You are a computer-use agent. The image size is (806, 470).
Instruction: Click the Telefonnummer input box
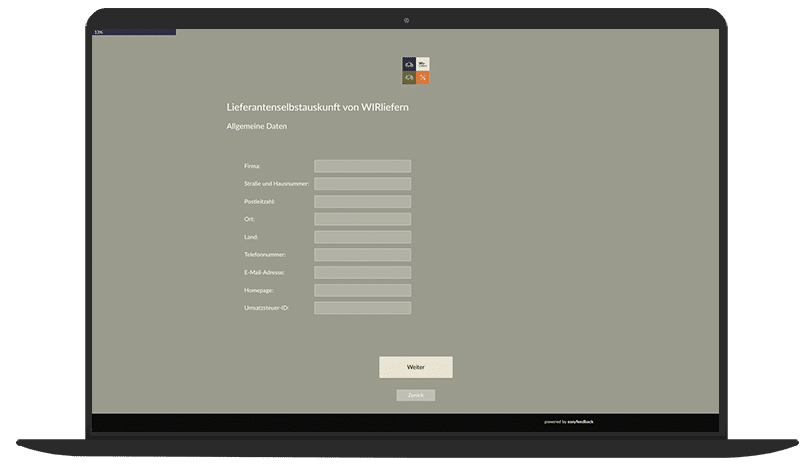362,255
